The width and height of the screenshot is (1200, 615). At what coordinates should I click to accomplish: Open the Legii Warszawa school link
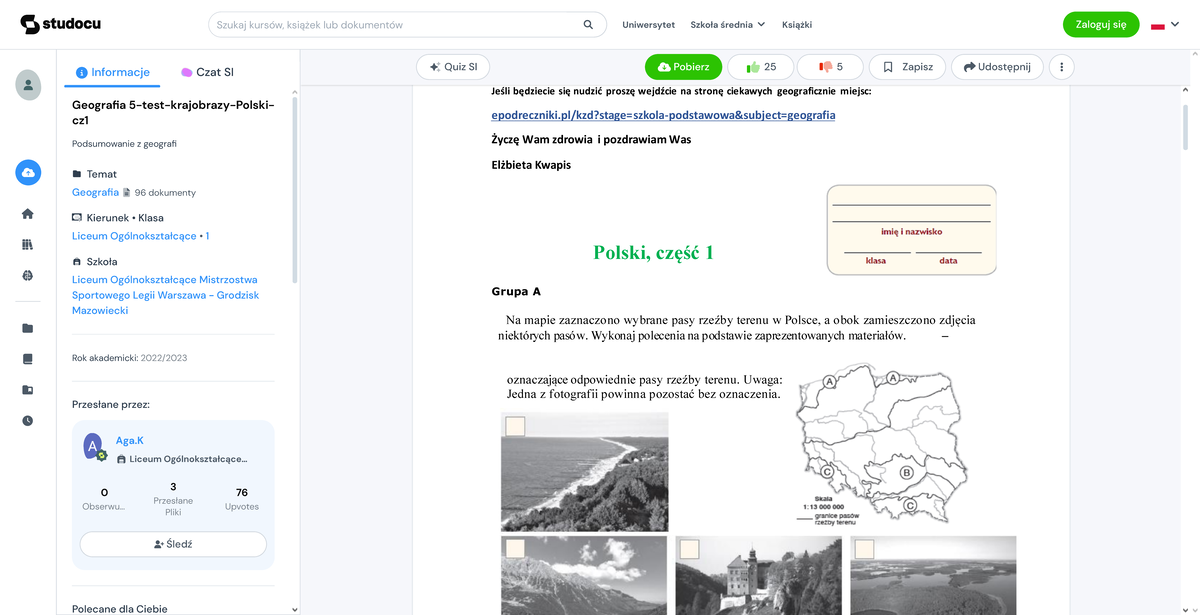coord(165,295)
